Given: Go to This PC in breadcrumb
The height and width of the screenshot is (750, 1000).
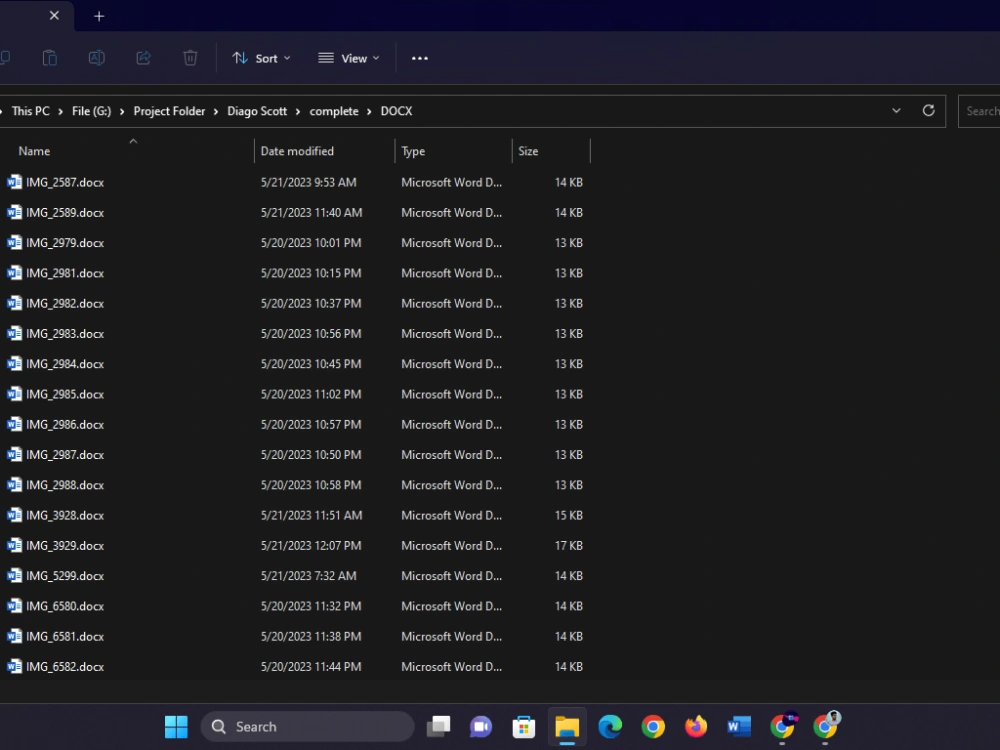Looking at the screenshot, I should (x=31, y=111).
